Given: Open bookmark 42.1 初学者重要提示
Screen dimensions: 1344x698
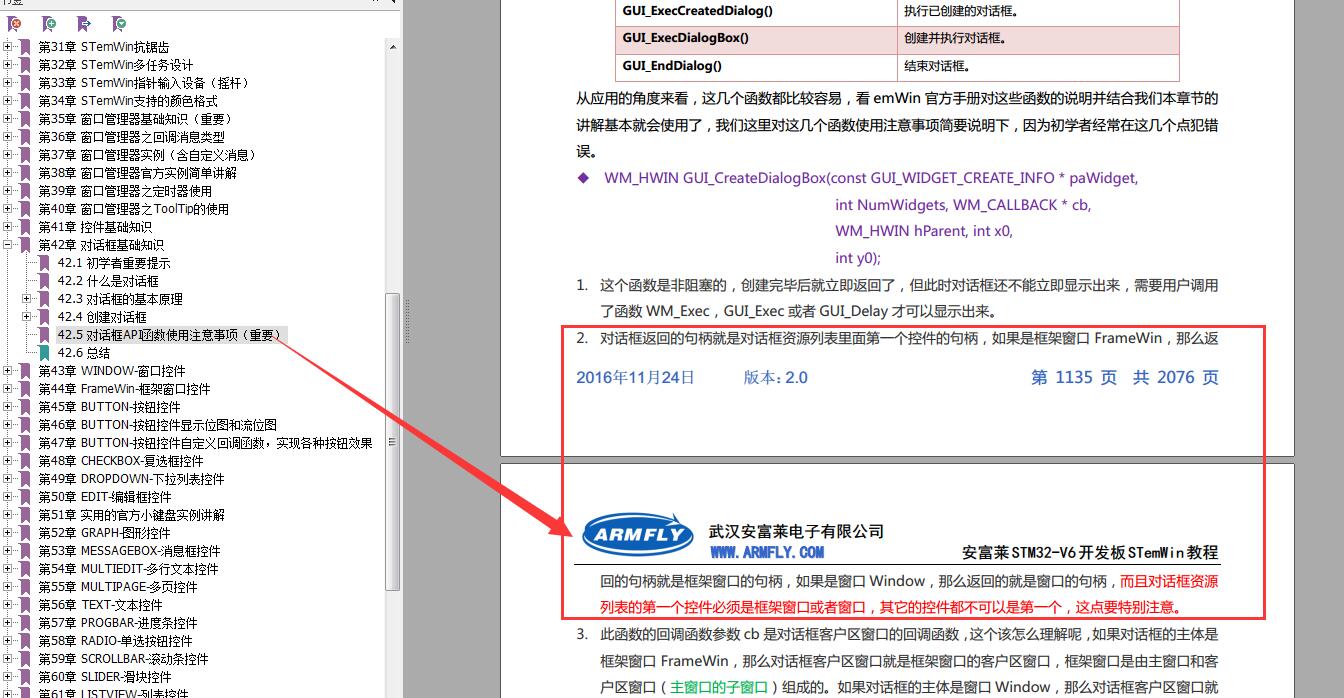Looking at the screenshot, I should pyautogui.click(x=114, y=263).
